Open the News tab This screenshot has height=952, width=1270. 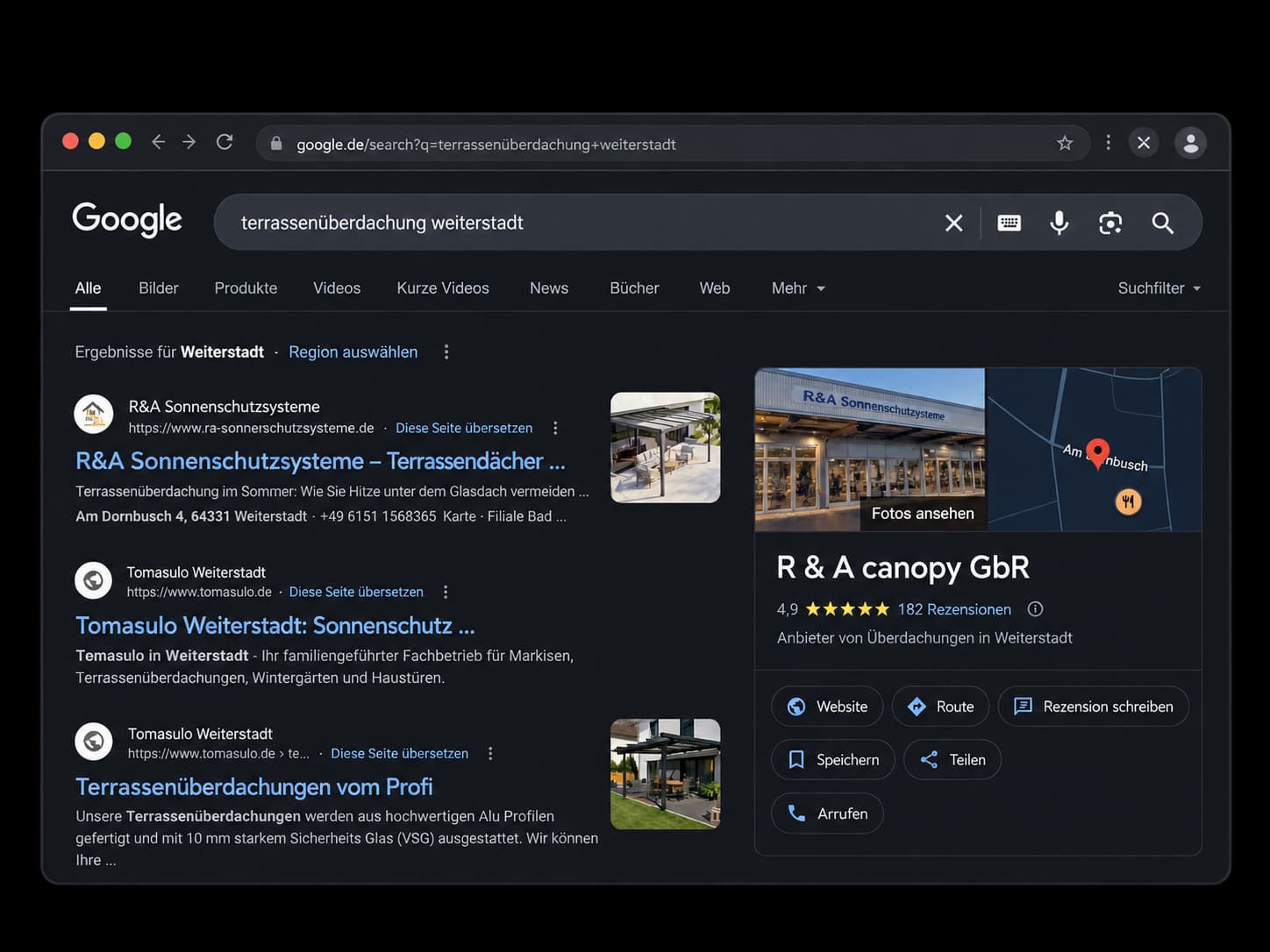coord(549,288)
